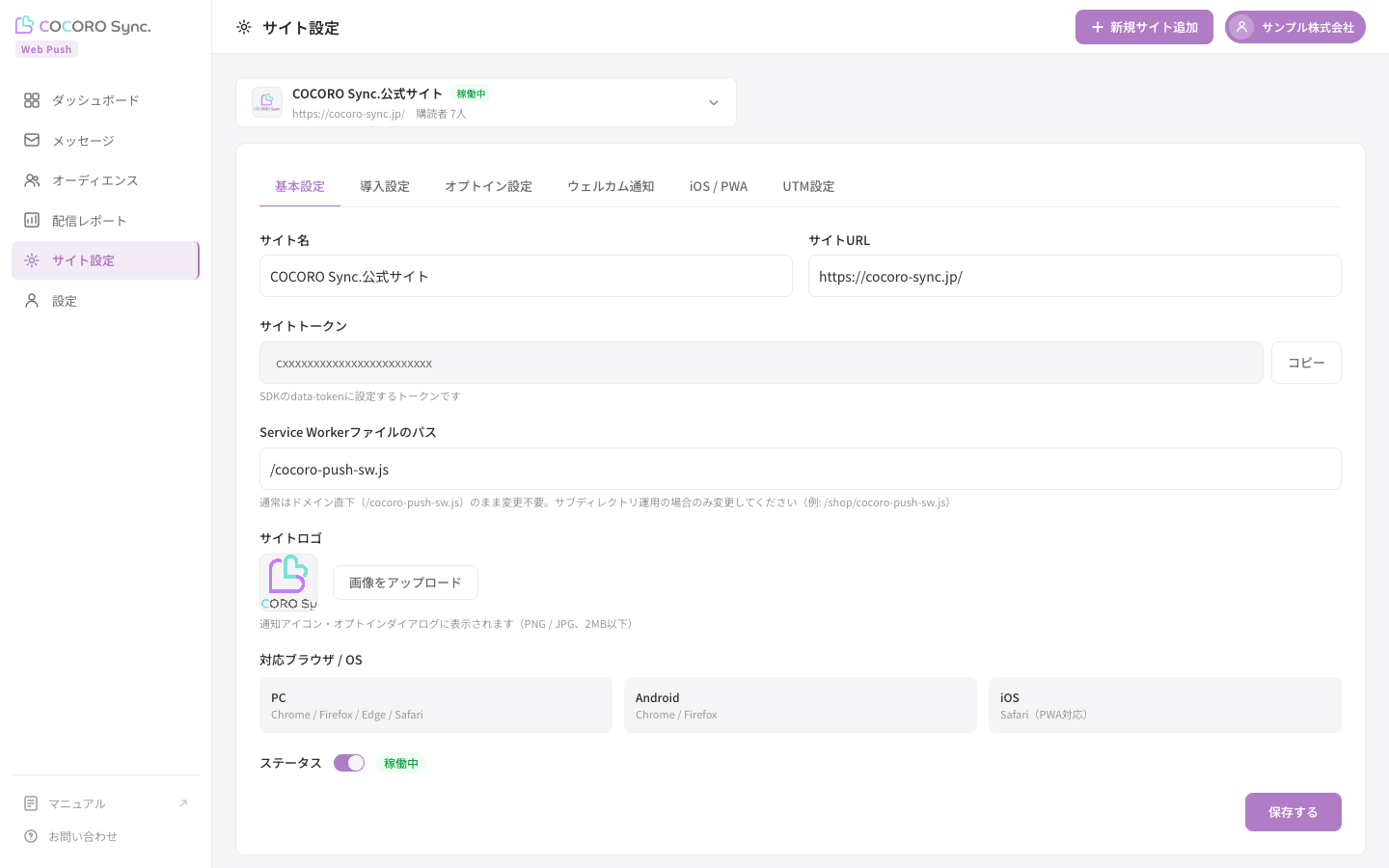Open 設定 in sidebar
This screenshot has width=1389, height=868.
tap(105, 301)
